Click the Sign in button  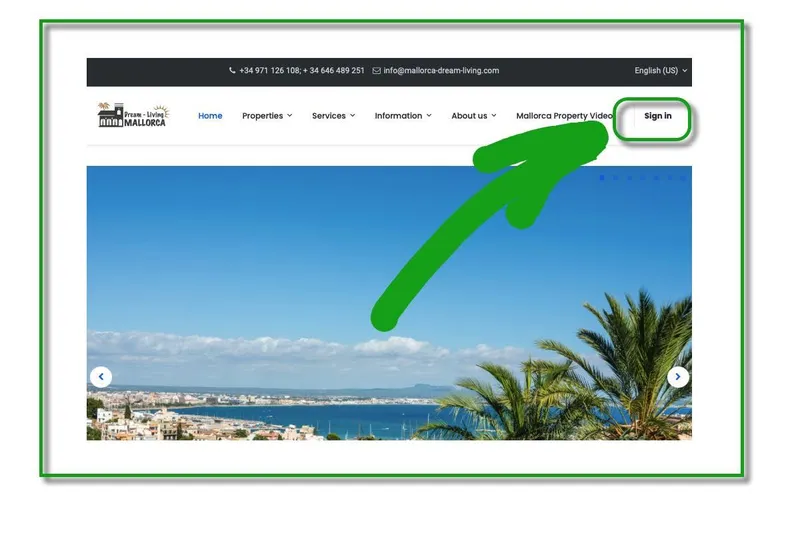click(658, 116)
